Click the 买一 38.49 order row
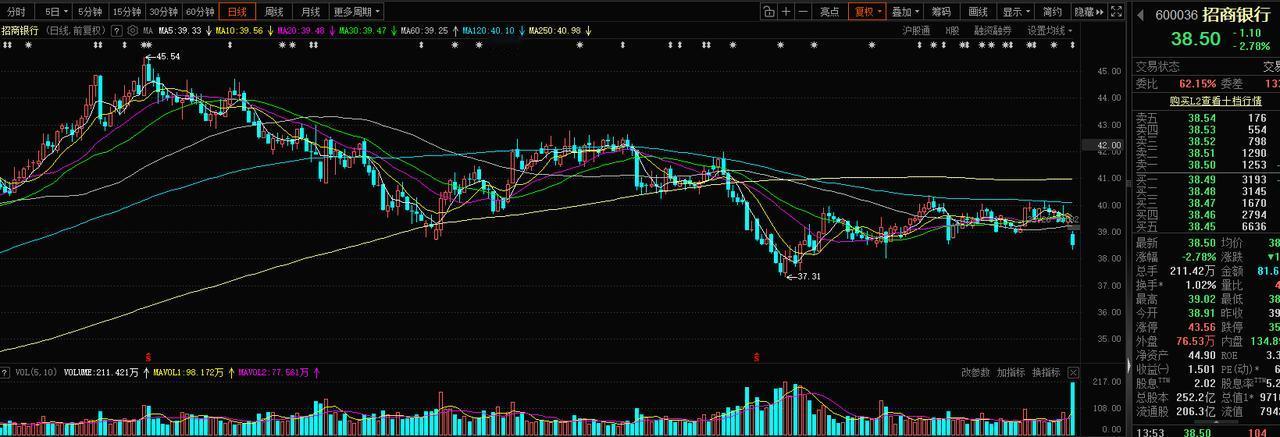The width and height of the screenshot is (1280, 437). tap(1207, 179)
